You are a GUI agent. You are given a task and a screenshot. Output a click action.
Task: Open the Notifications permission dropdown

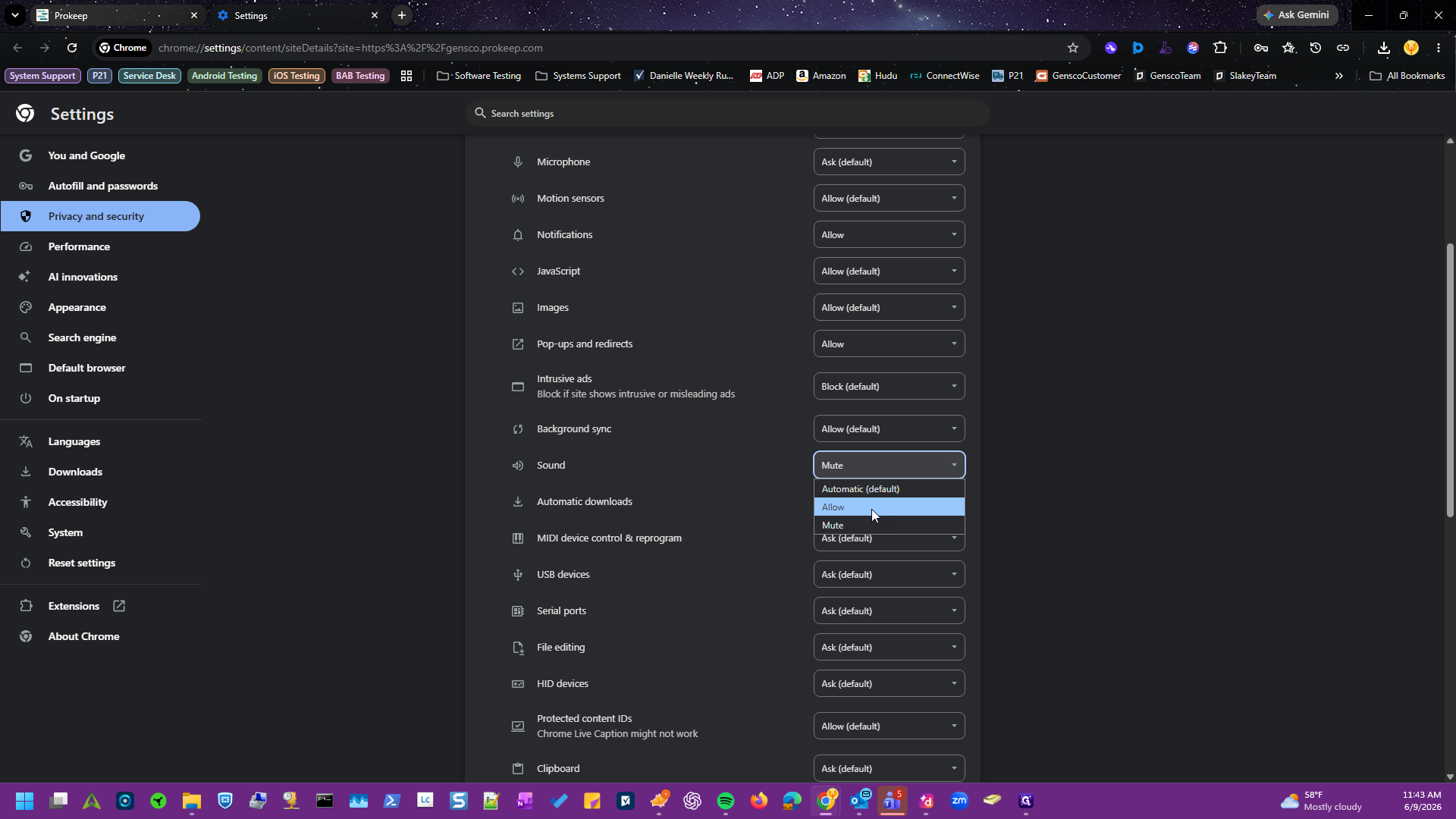coord(890,235)
